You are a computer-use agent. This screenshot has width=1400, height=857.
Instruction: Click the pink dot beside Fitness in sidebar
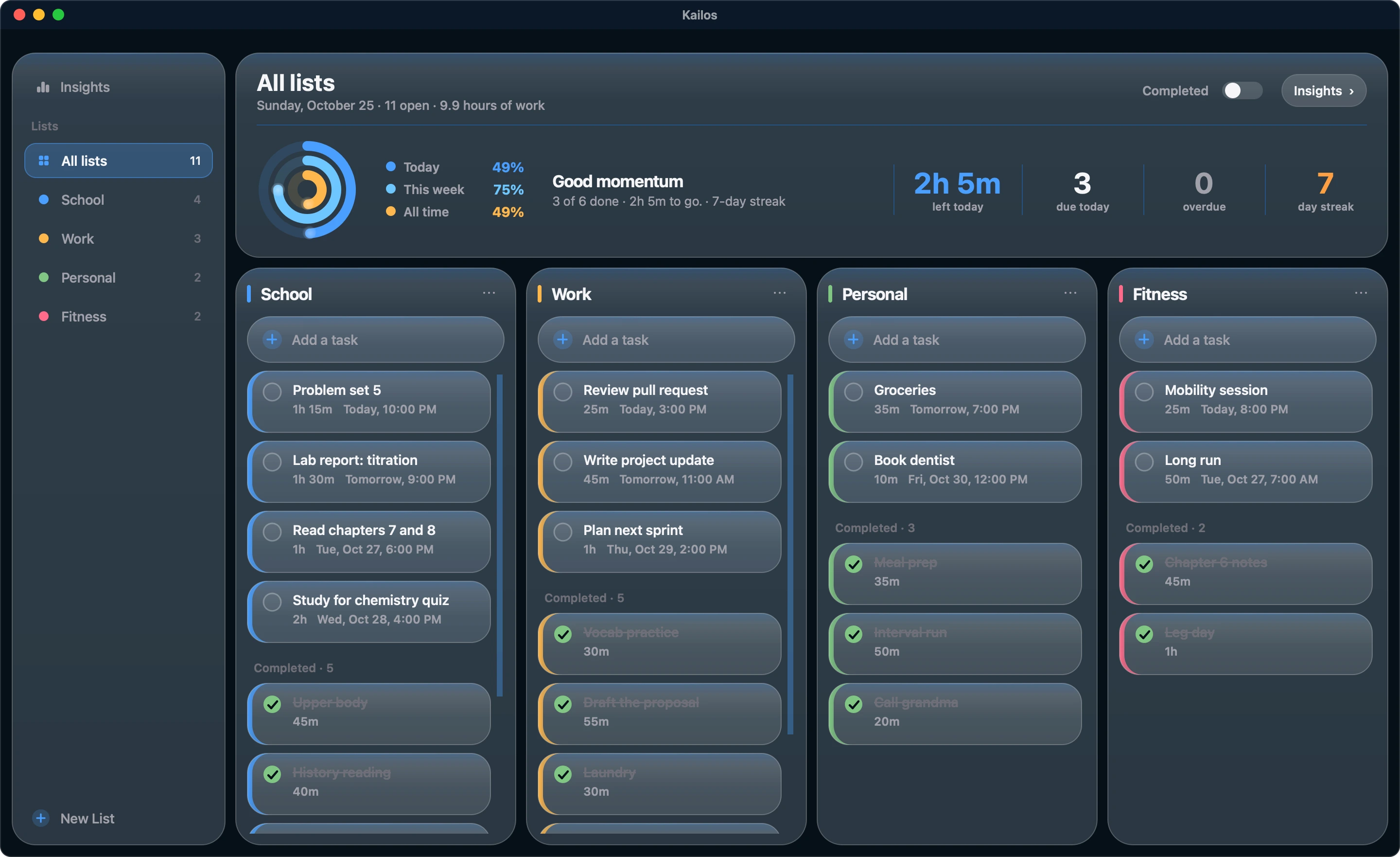point(44,316)
